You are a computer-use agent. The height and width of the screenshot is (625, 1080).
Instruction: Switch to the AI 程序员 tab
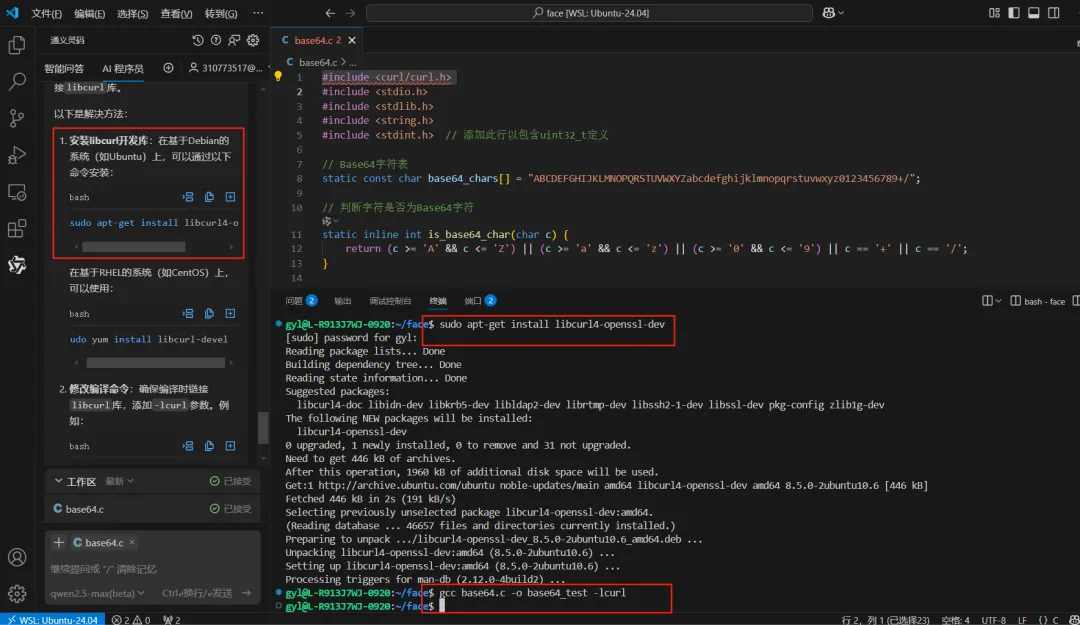123,68
